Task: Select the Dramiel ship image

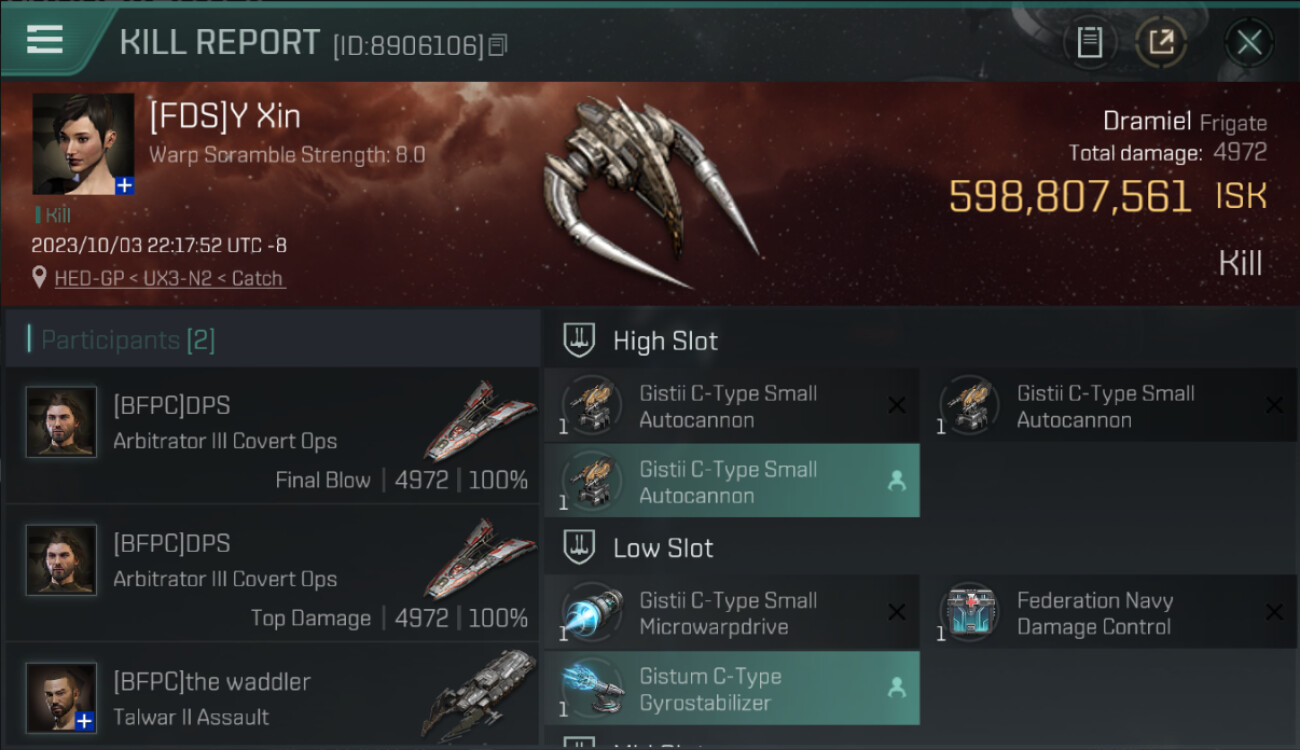Action: tap(651, 190)
